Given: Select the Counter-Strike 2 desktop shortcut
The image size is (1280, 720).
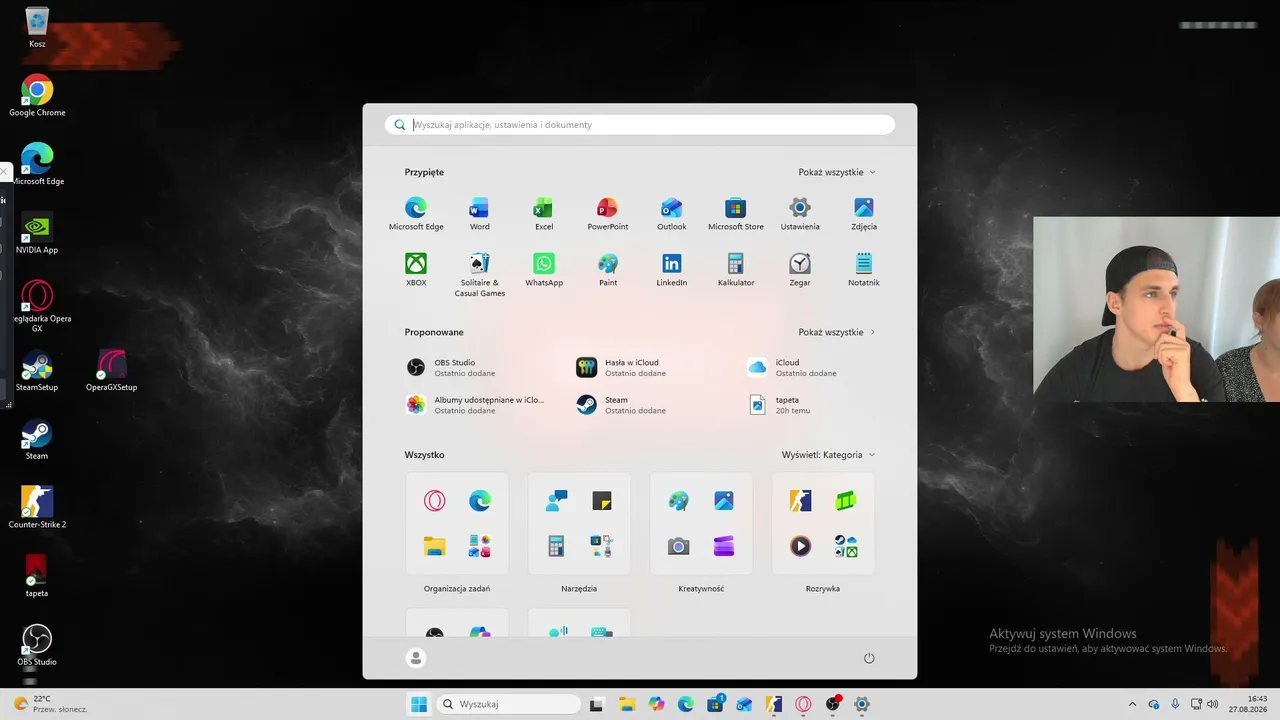Looking at the screenshot, I should pos(37,508).
